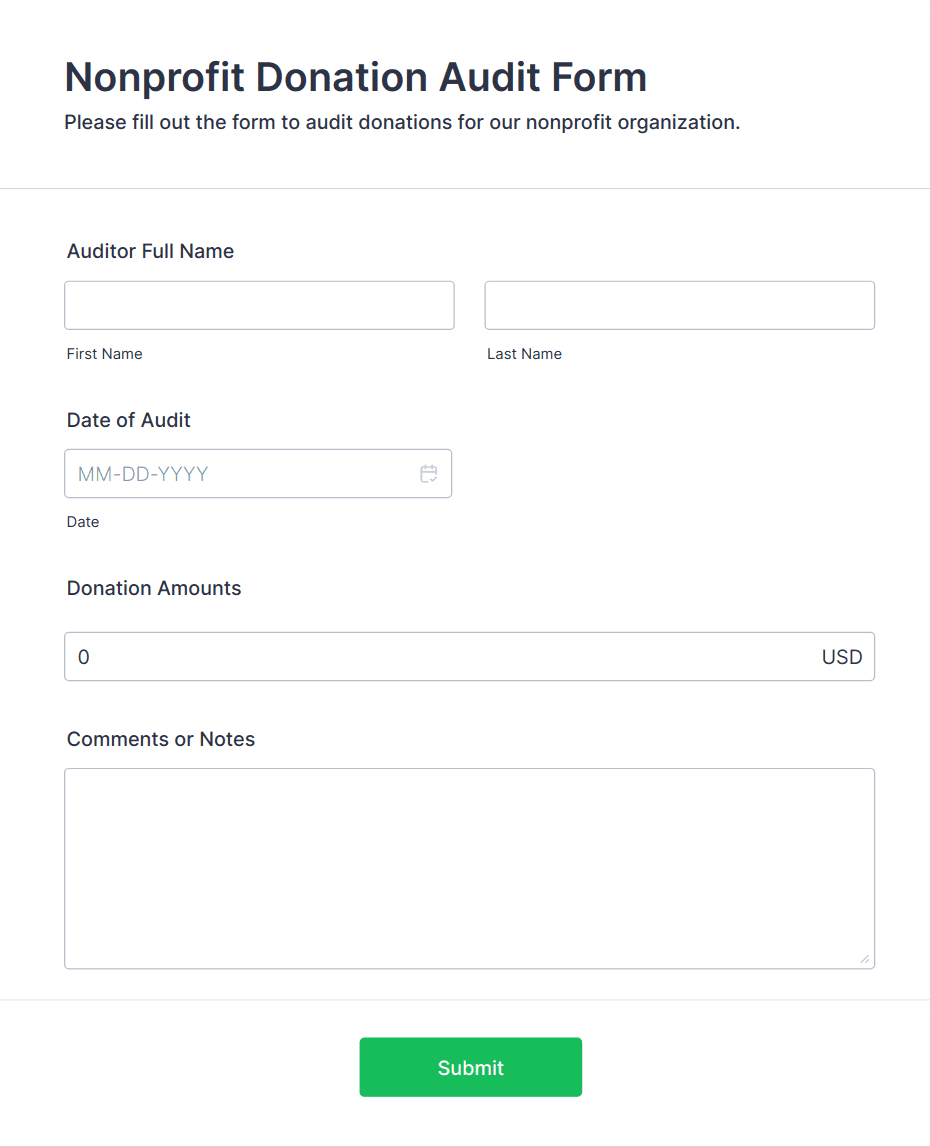Click inside the First Name field
Image resolution: width=930 pixels, height=1146 pixels.
[x=259, y=305]
